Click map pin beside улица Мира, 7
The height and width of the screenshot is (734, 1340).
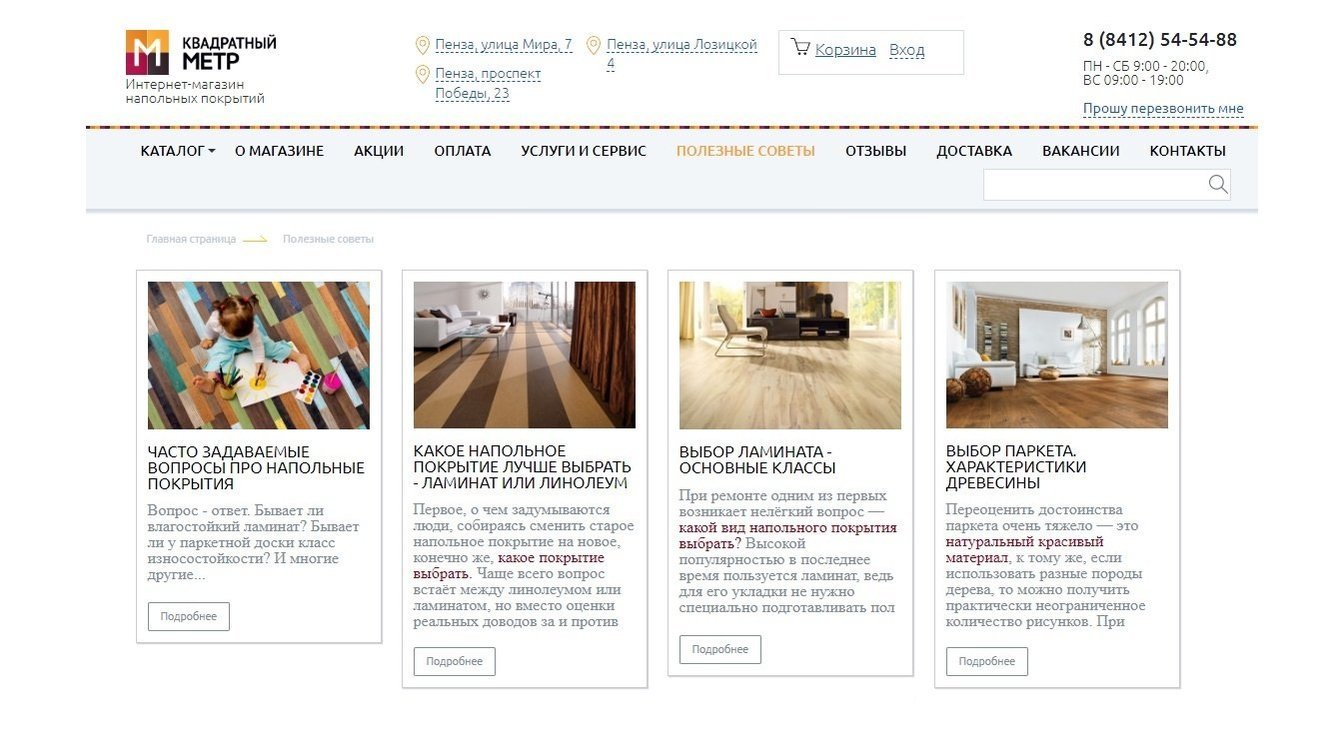[422, 45]
